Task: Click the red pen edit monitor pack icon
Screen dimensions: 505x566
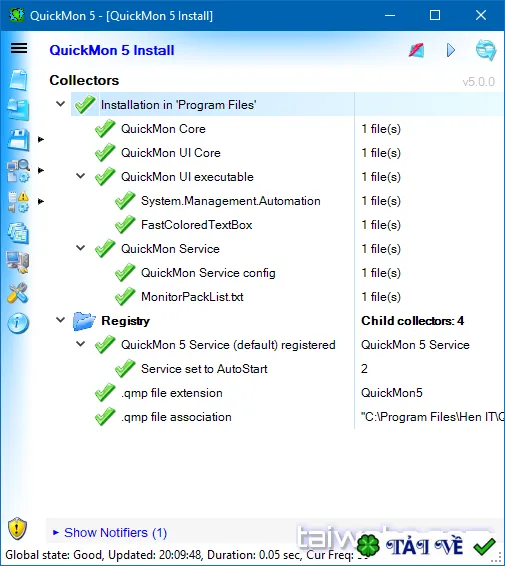Action: click(x=416, y=50)
